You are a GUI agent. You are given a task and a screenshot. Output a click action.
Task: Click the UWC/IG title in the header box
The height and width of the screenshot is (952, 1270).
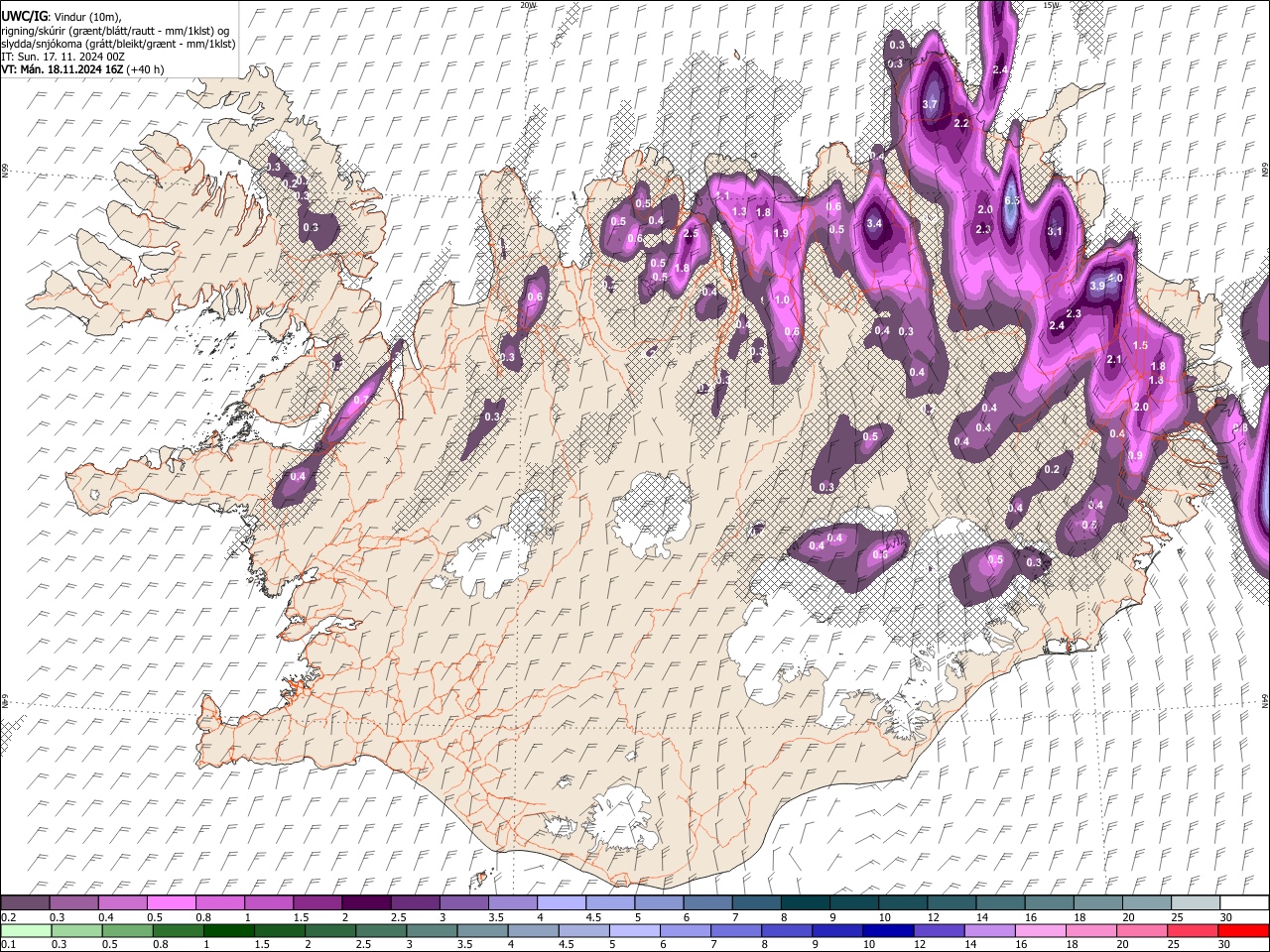[x=23, y=15]
